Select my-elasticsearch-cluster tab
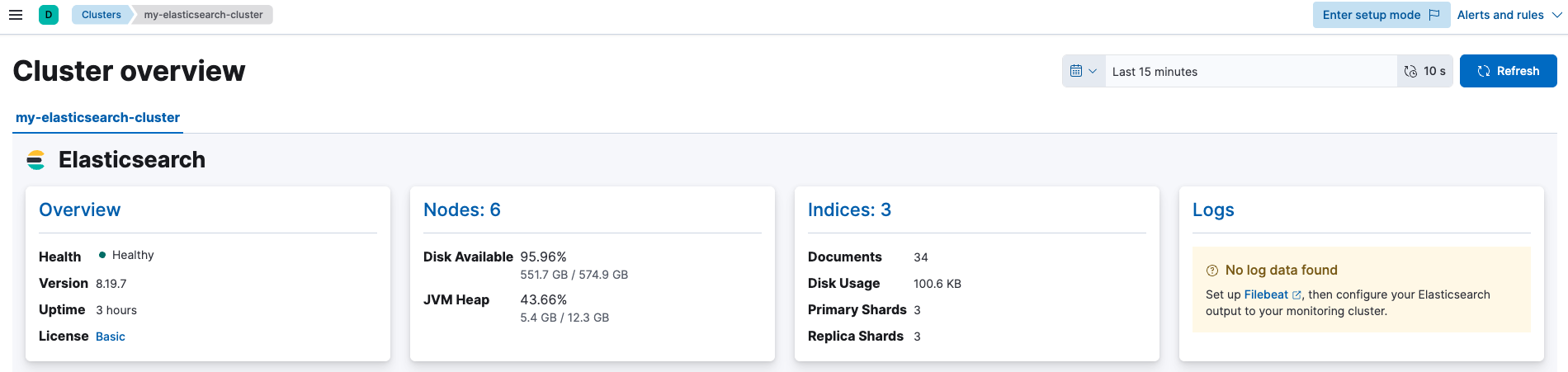The height and width of the screenshot is (372, 1568). (x=97, y=117)
